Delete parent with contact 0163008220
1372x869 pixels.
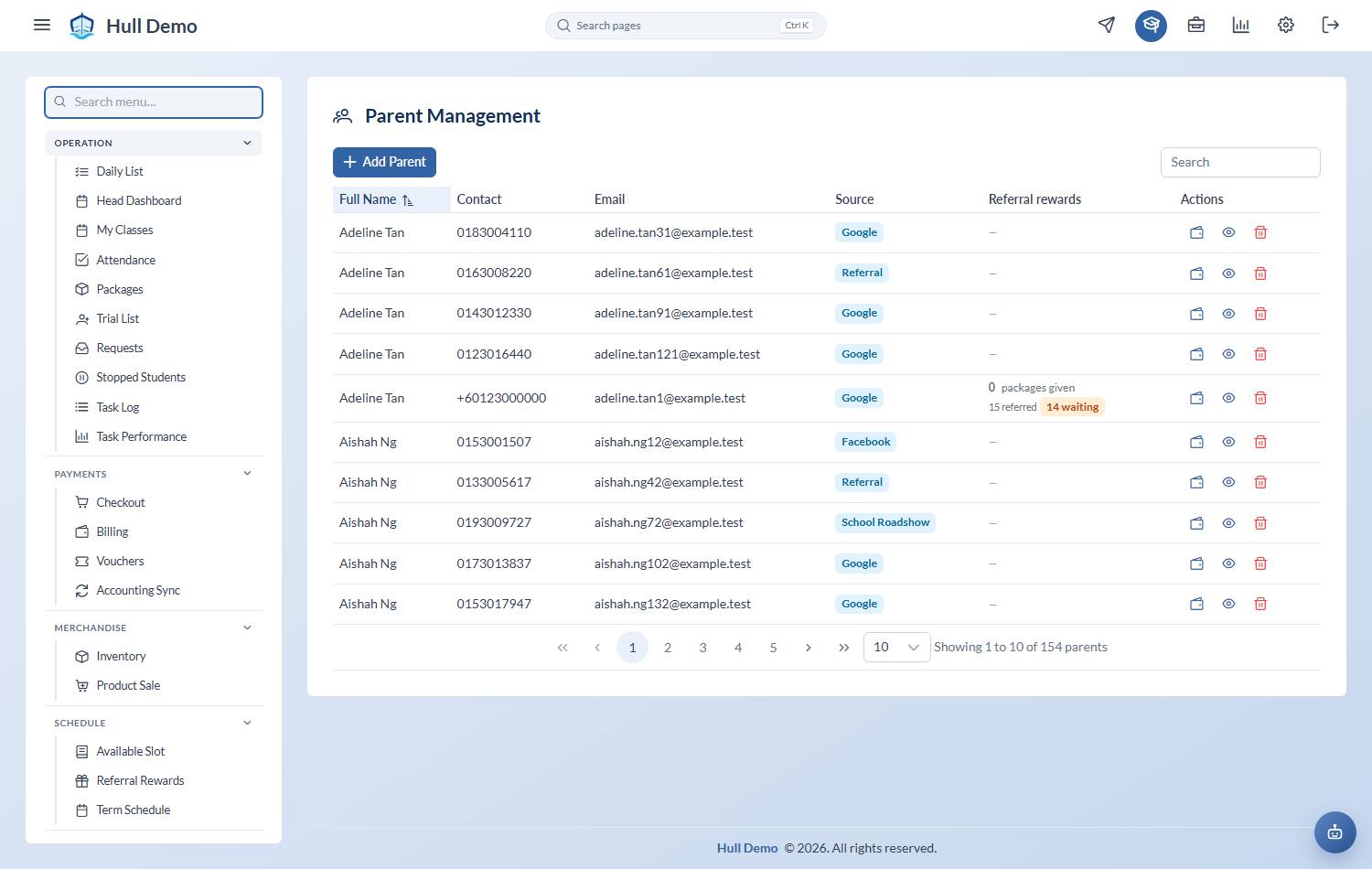click(x=1260, y=274)
